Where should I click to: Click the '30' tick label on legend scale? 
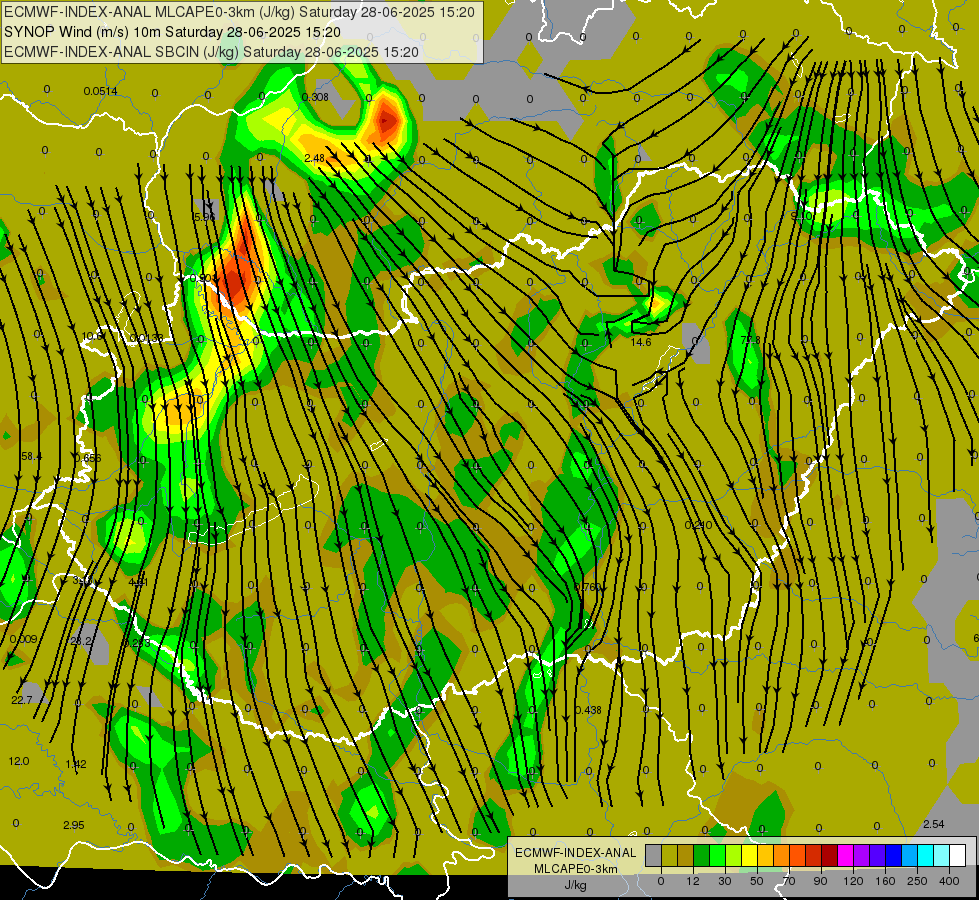(x=724, y=881)
